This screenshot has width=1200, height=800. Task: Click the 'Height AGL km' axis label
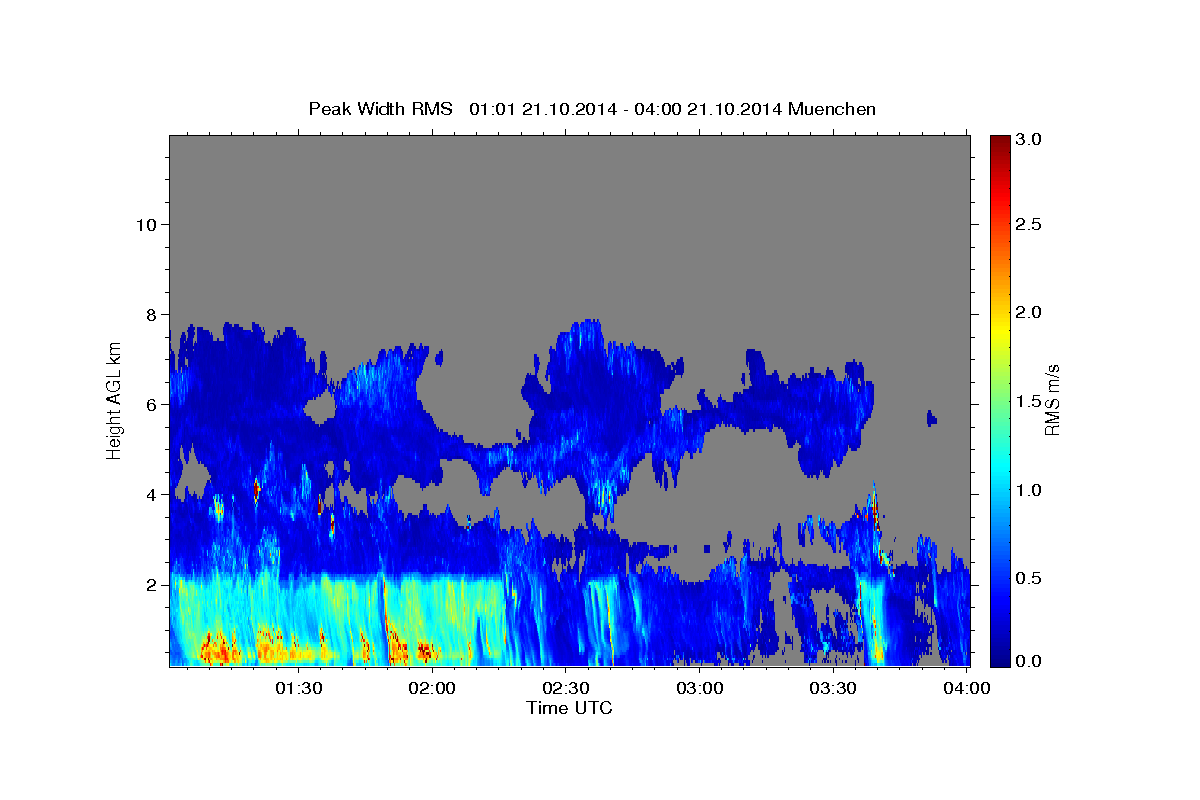click(x=115, y=401)
